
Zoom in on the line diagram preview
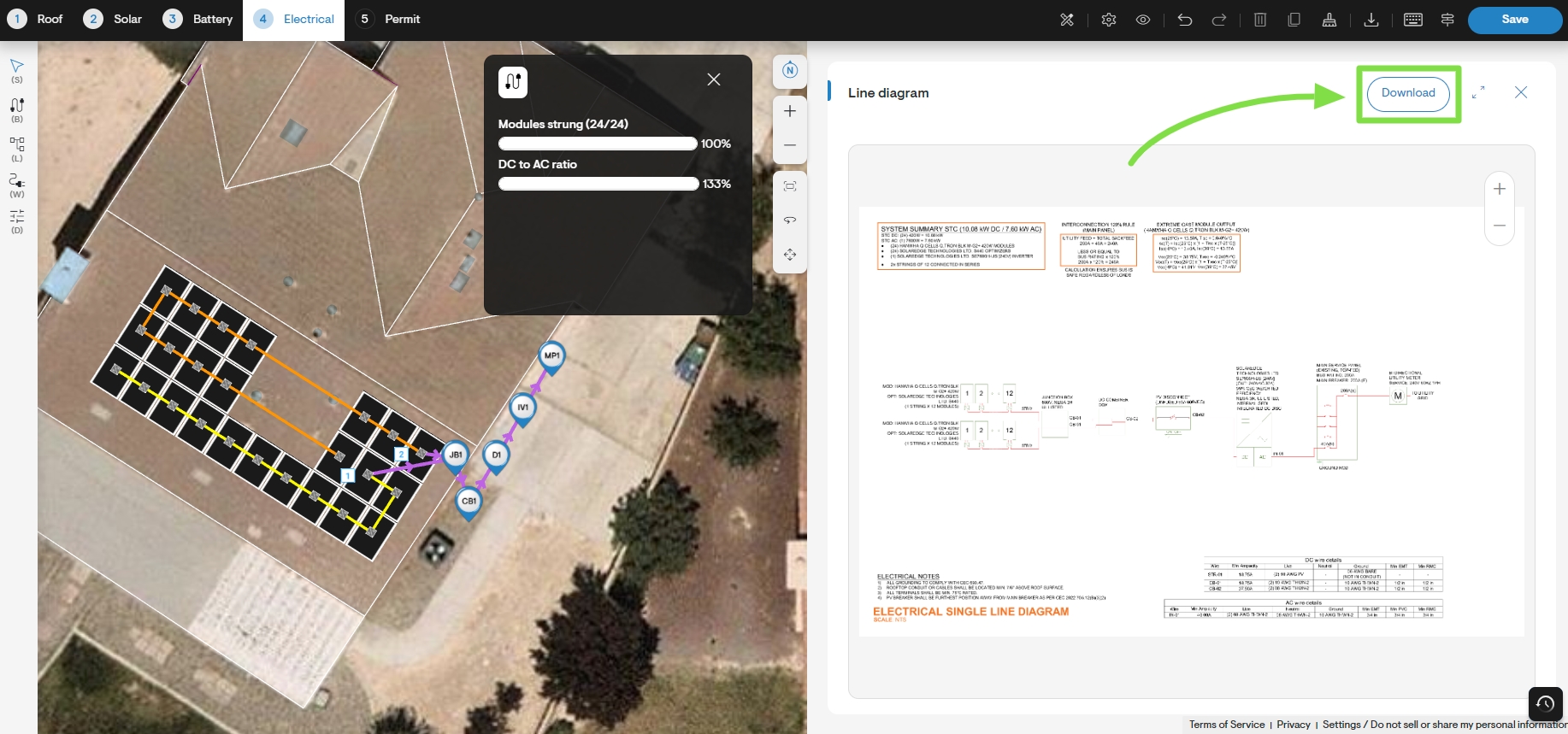(1500, 190)
